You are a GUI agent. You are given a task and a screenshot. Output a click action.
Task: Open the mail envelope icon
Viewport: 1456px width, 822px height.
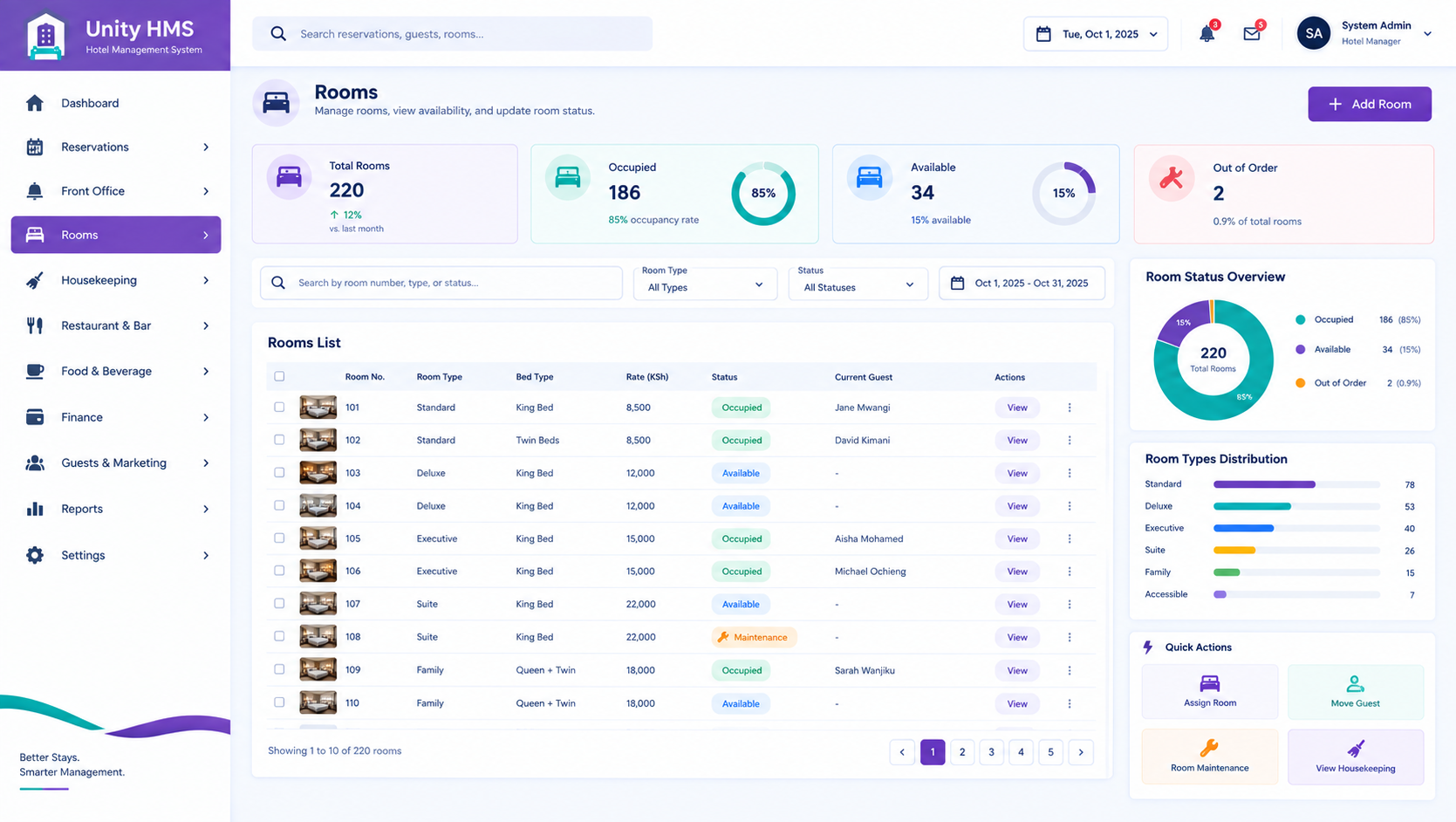[x=1252, y=34]
